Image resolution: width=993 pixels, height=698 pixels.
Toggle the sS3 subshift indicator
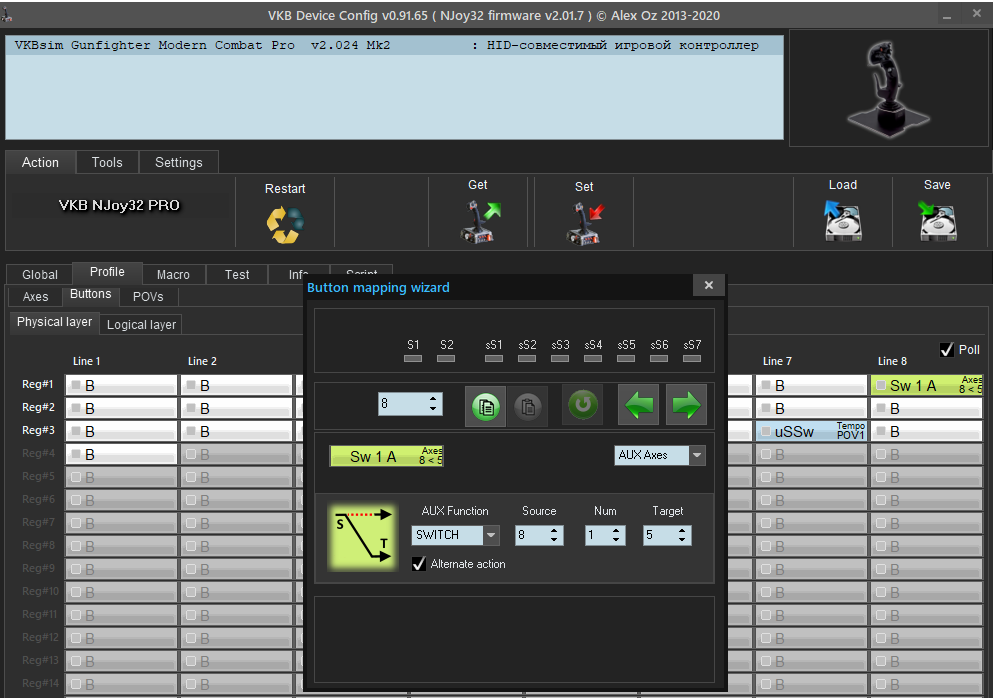pos(560,359)
